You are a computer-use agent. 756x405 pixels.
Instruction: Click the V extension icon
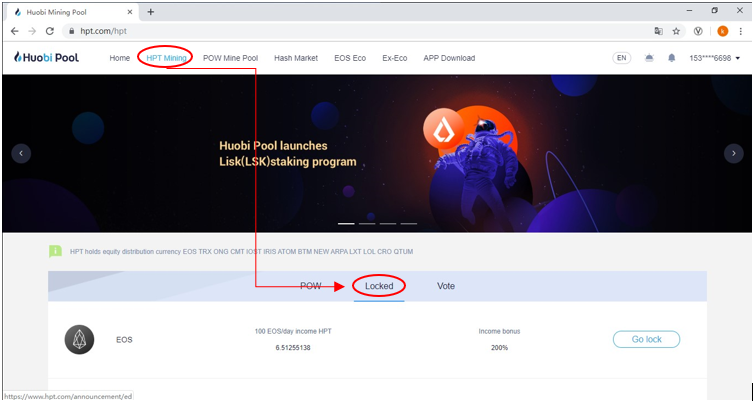click(698, 31)
